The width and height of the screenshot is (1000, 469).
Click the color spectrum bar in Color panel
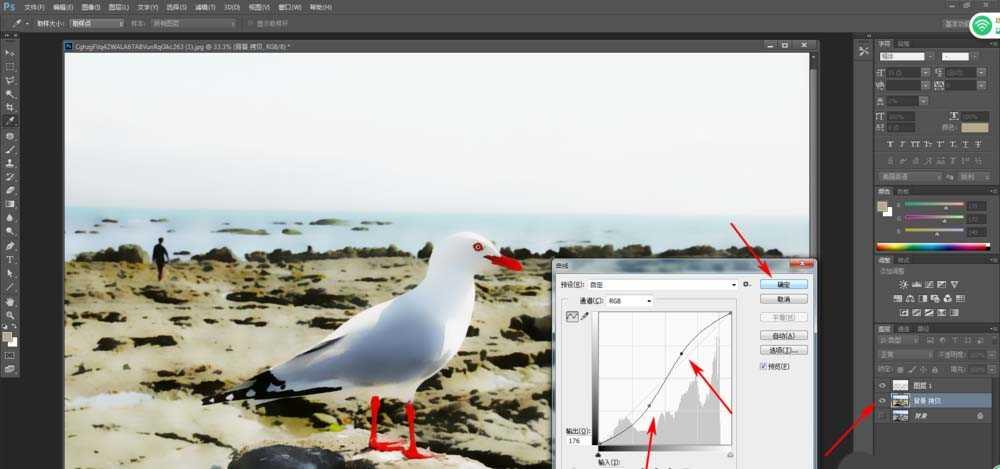pyautogui.click(x=933, y=247)
